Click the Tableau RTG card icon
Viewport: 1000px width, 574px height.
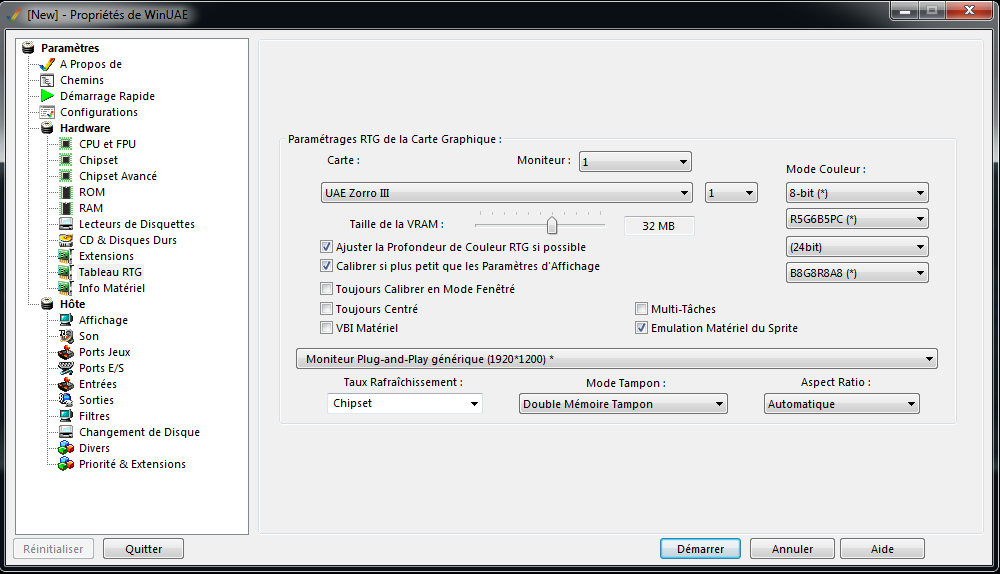coord(66,272)
